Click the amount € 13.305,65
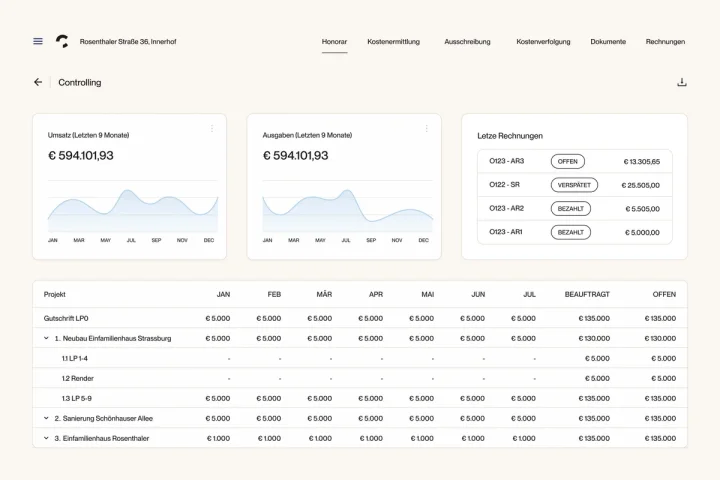Viewport: 720px width, 480px height. coord(641,162)
